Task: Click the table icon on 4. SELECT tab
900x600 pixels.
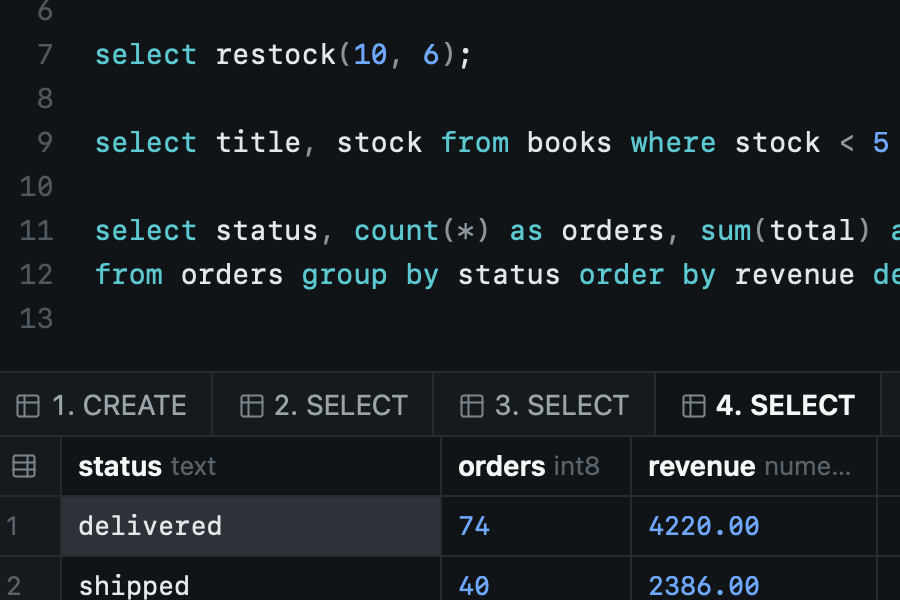Action: pyautogui.click(x=693, y=406)
